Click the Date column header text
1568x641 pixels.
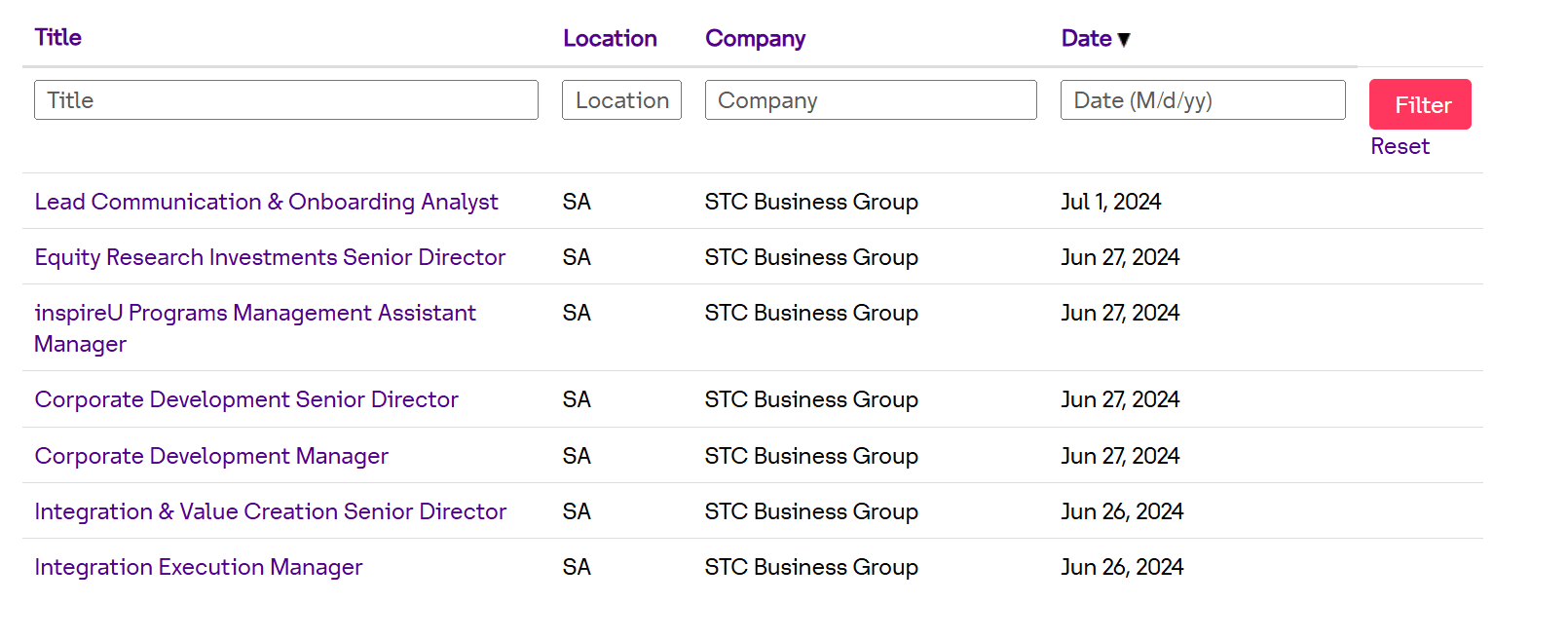pyautogui.click(x=1086, y=39)
